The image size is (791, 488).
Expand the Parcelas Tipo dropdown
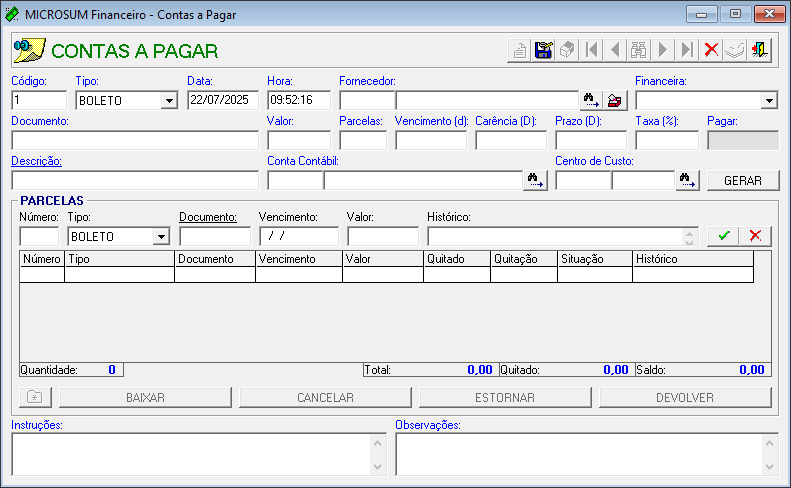[x=160, y=236]
